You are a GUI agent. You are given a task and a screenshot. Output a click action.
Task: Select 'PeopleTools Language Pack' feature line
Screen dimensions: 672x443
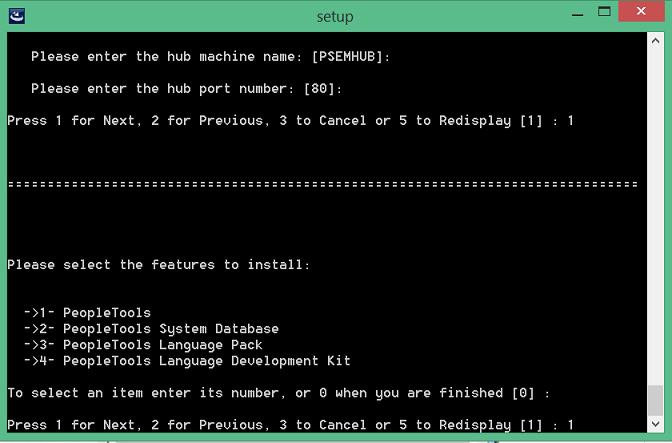(143, 345)
